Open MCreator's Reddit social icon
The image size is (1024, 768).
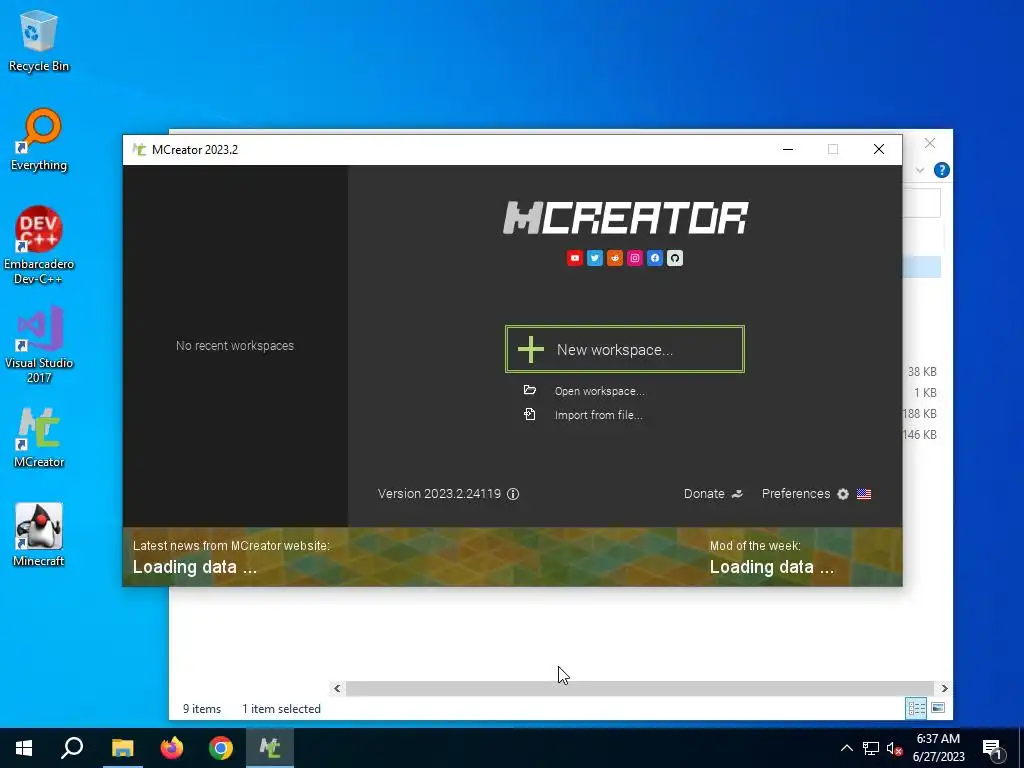615,258
